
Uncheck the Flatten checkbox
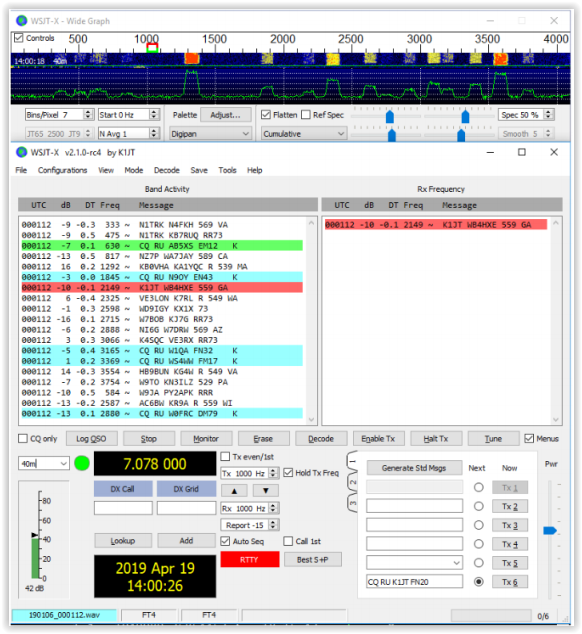tap(266, 115)
